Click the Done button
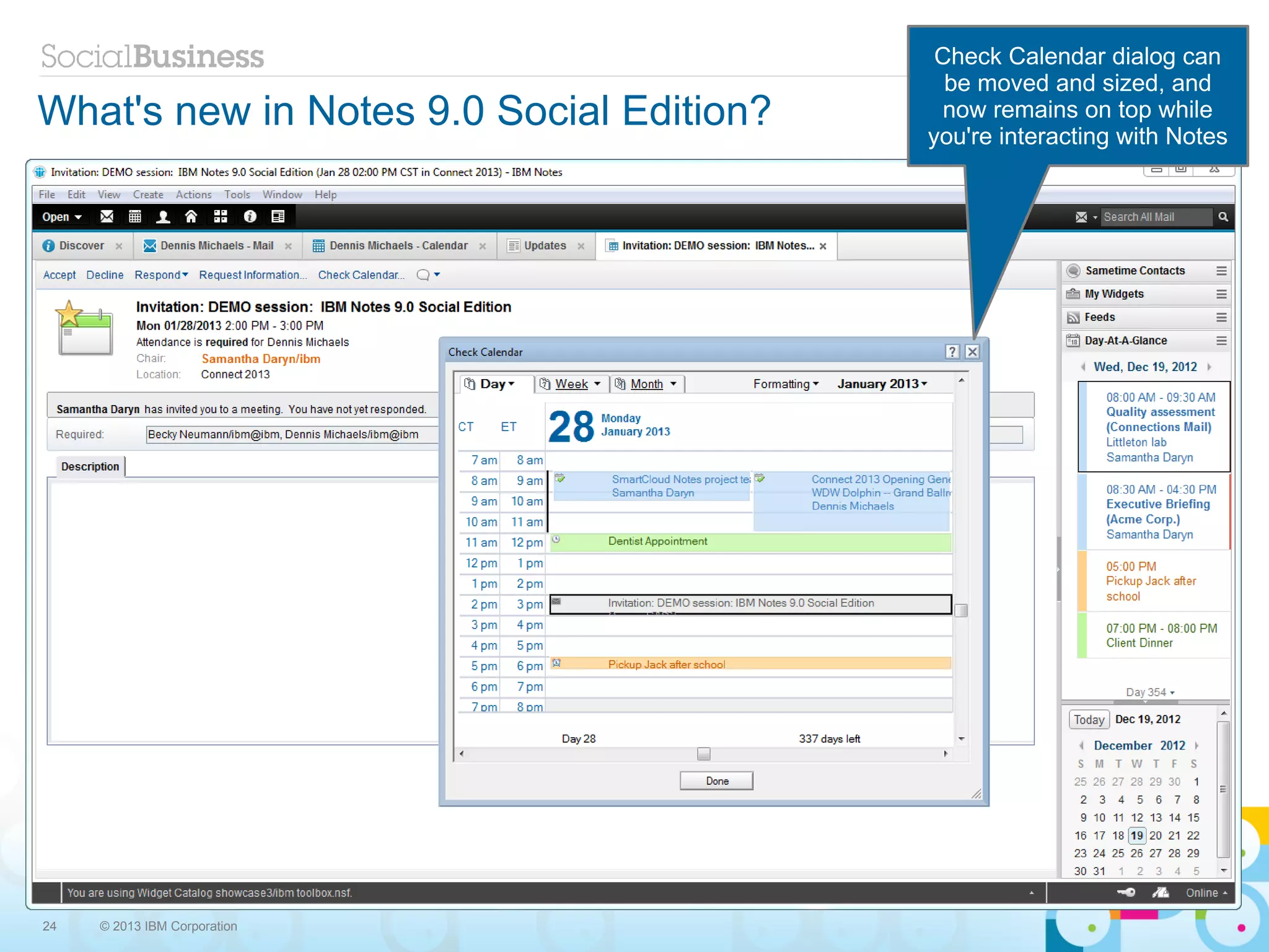The width and height of the screenshot is (1269, 952). [x=716, y=781]
